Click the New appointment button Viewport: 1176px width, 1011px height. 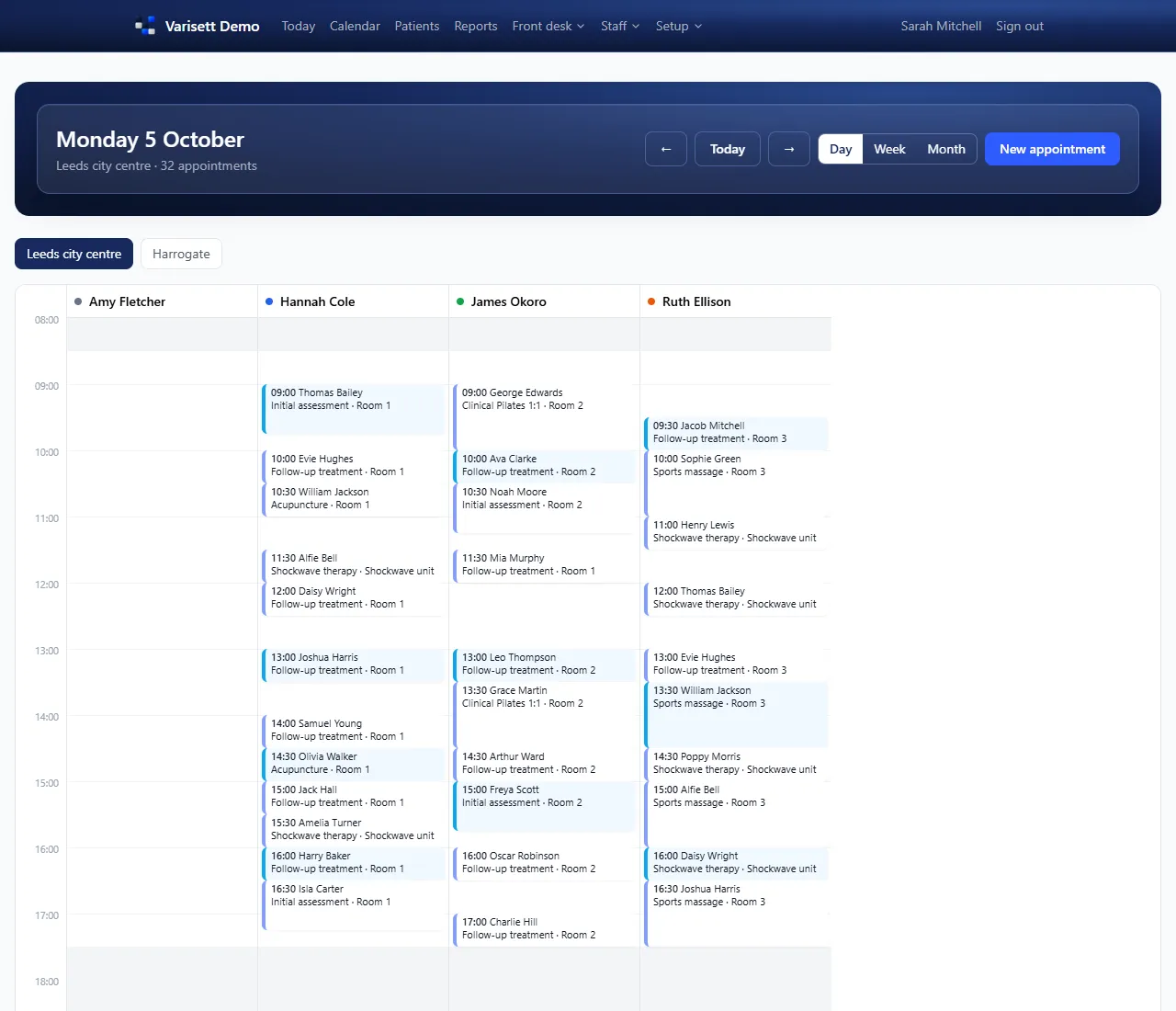1052,149
